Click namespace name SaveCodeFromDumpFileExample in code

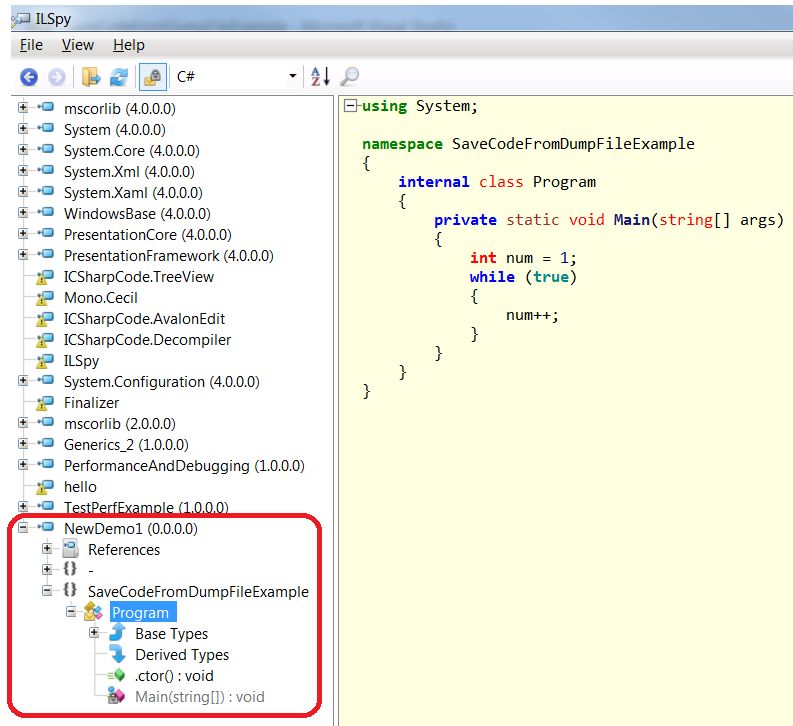tap(573, 144)
